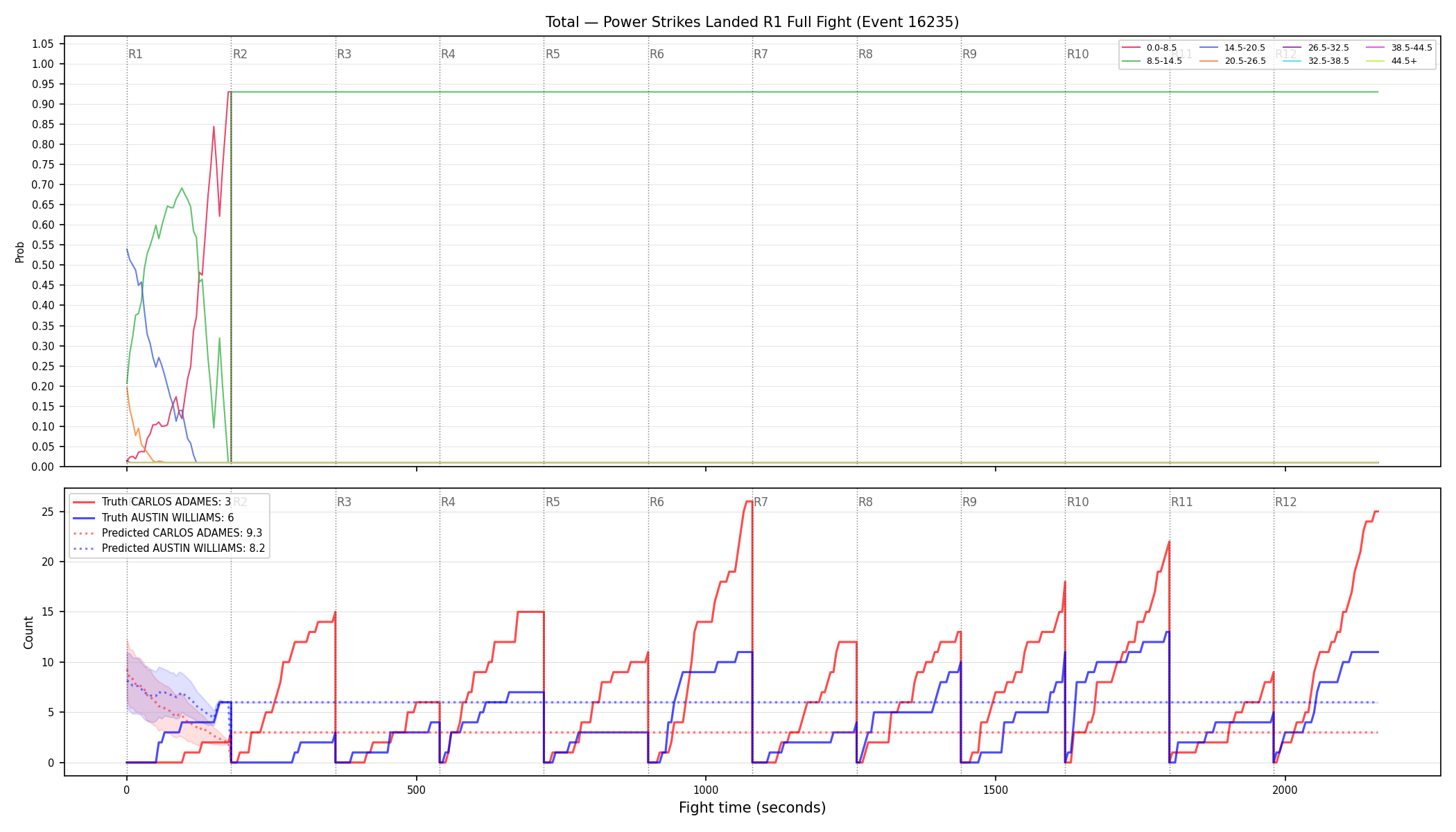This screenshot has width=1456, height=832.
Task: Click the R8 round label in bottom chart
Action: (x=865, y=502)
